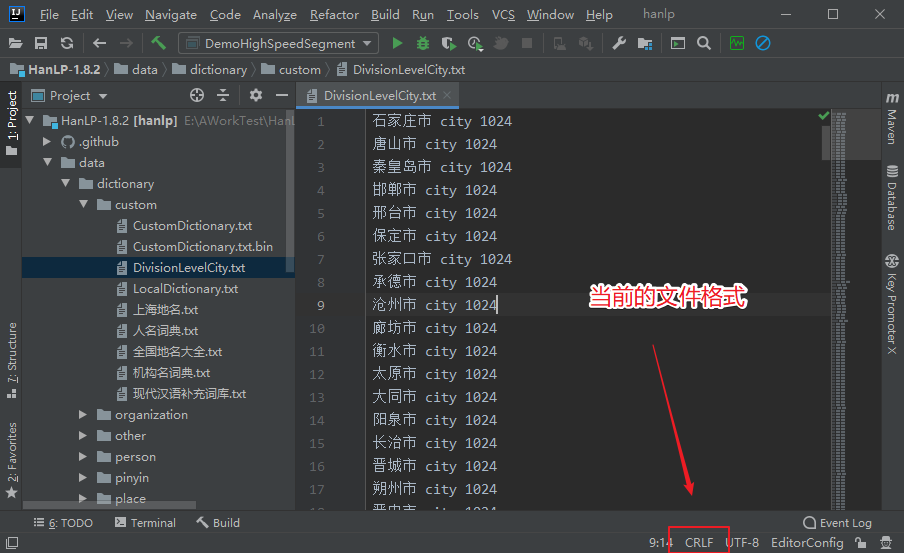Click the Synchronize refresh icon
The image size is (904, 553).
[x=67, y=43]
